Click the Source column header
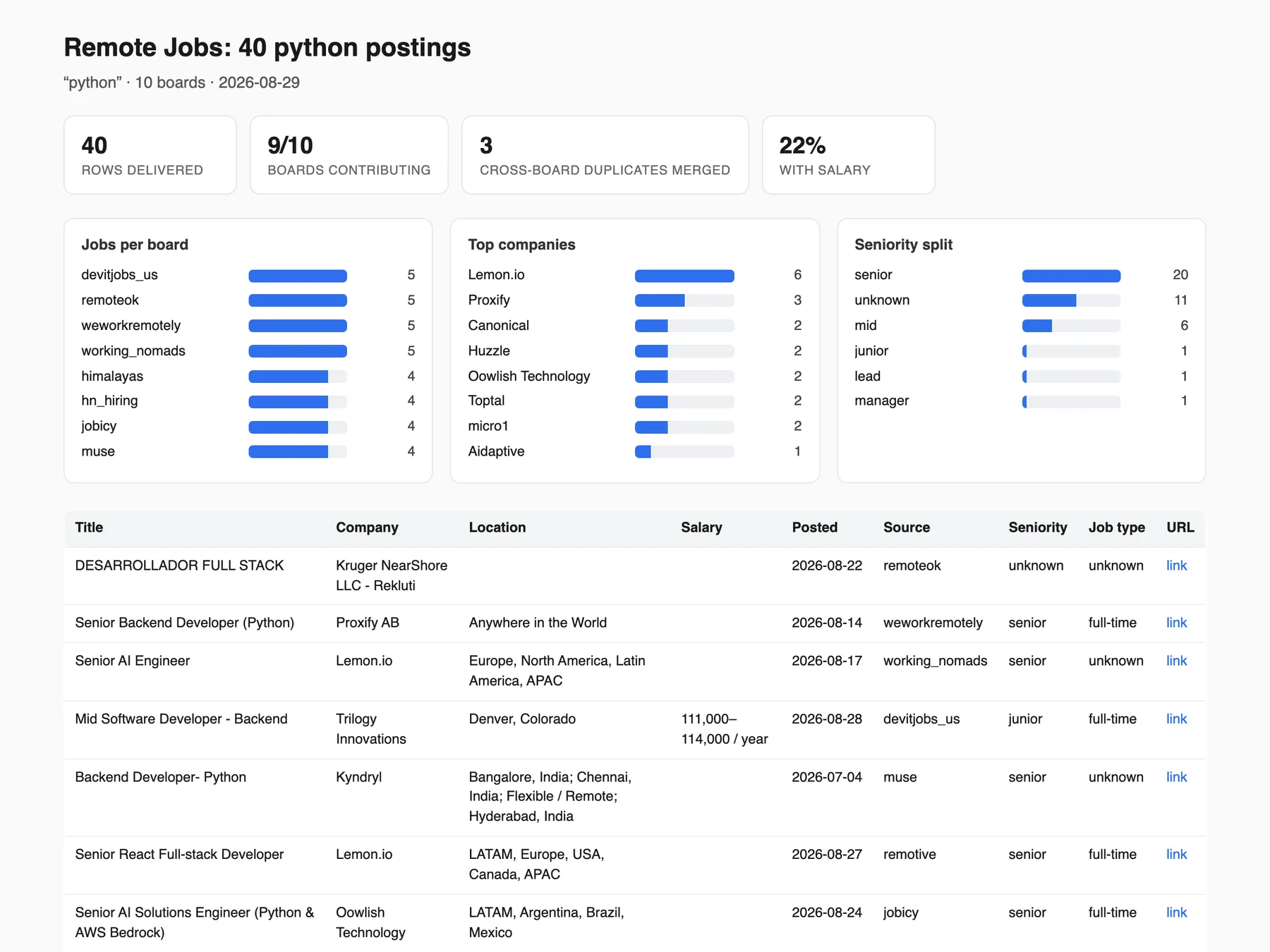Viewport: 1270px width, 952px height. [x=907, y=527]
